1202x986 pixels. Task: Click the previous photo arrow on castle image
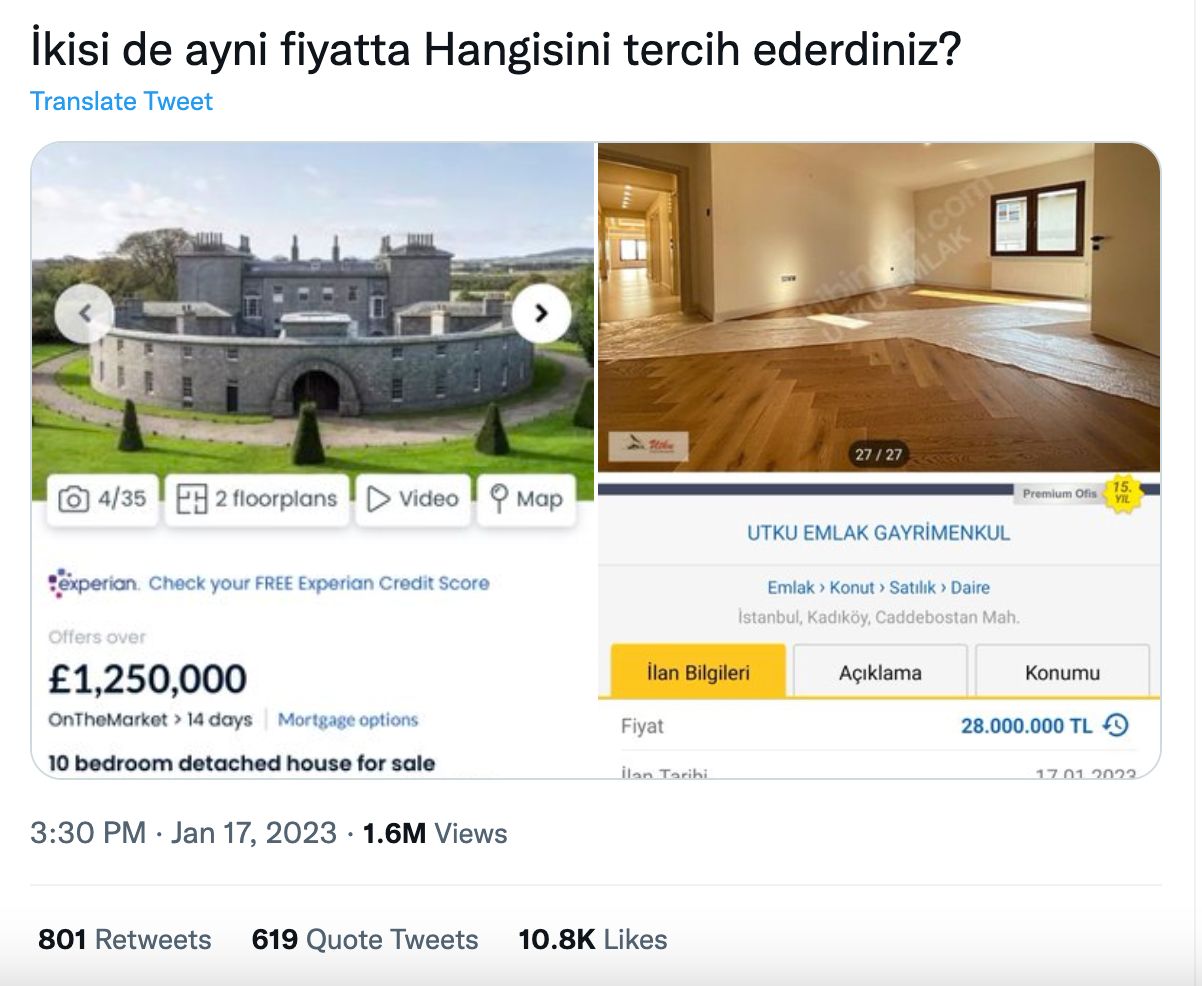click(84, 313)
